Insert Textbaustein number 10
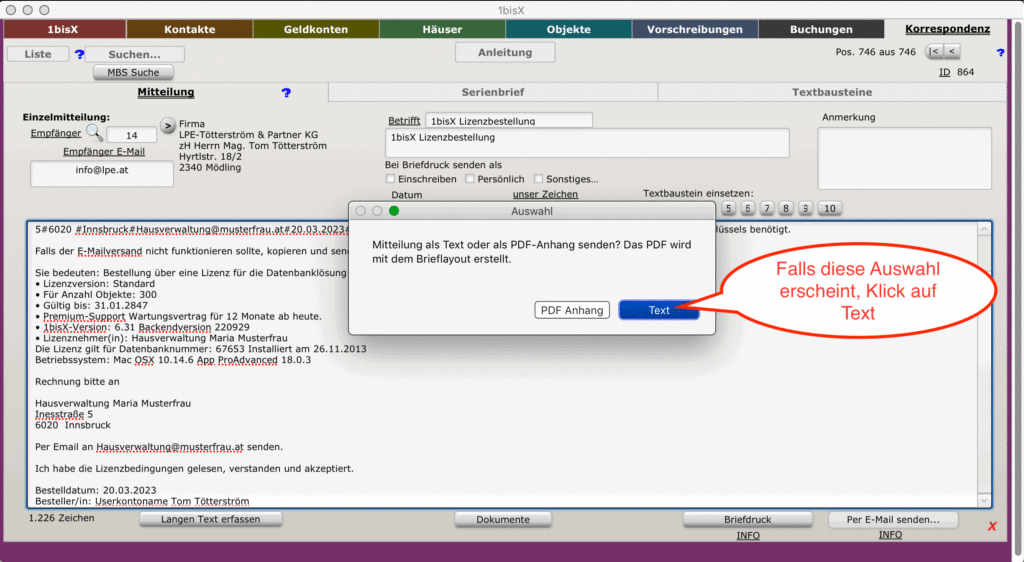 pos(829,209)
